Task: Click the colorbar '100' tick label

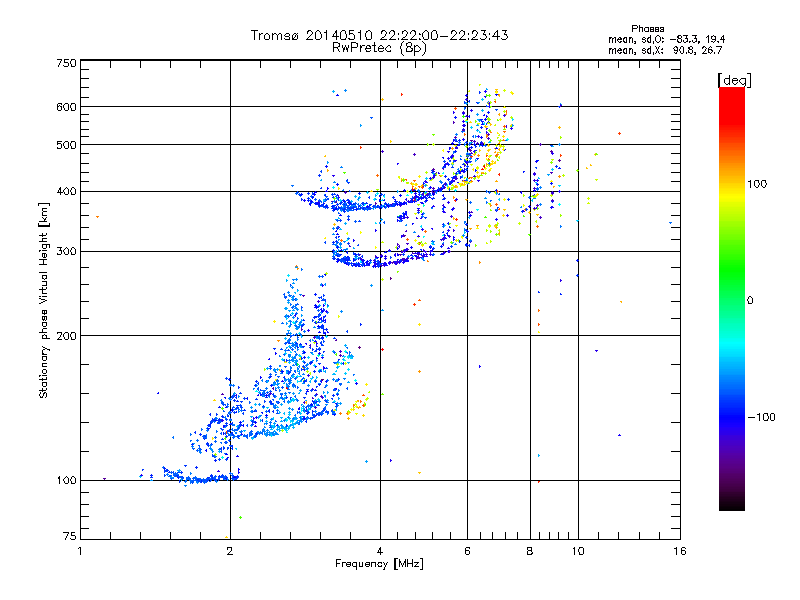Action: pos(757,184)
